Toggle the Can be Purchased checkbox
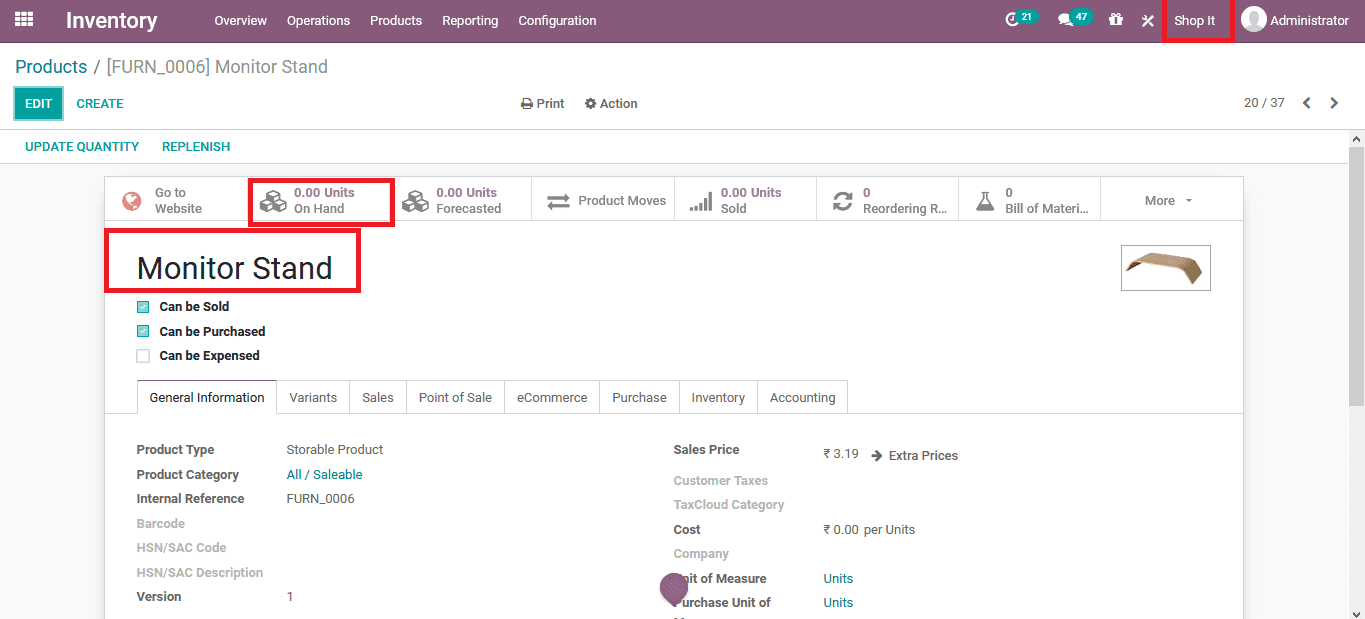1365x619 pixels. pos(143,331)
